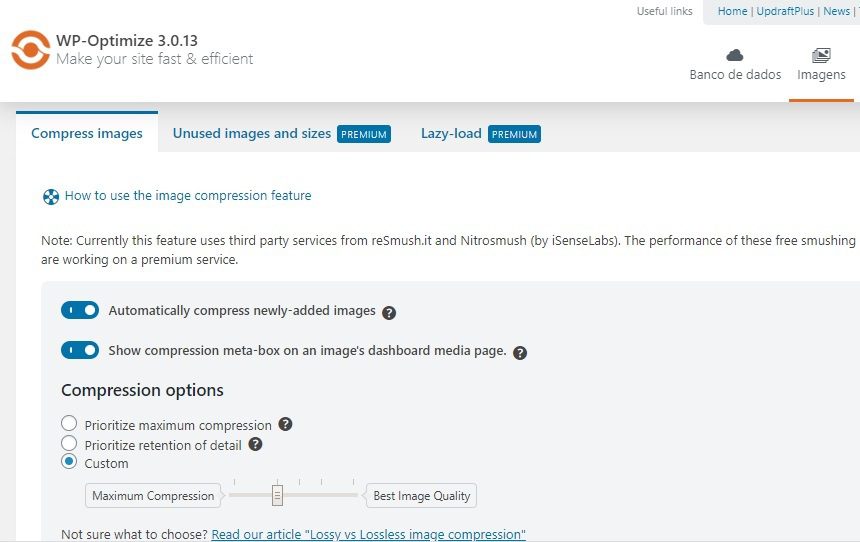Click the lifebuoy help icon beside How to use
This screenshot has width=860, height=542.
(50, 196)
